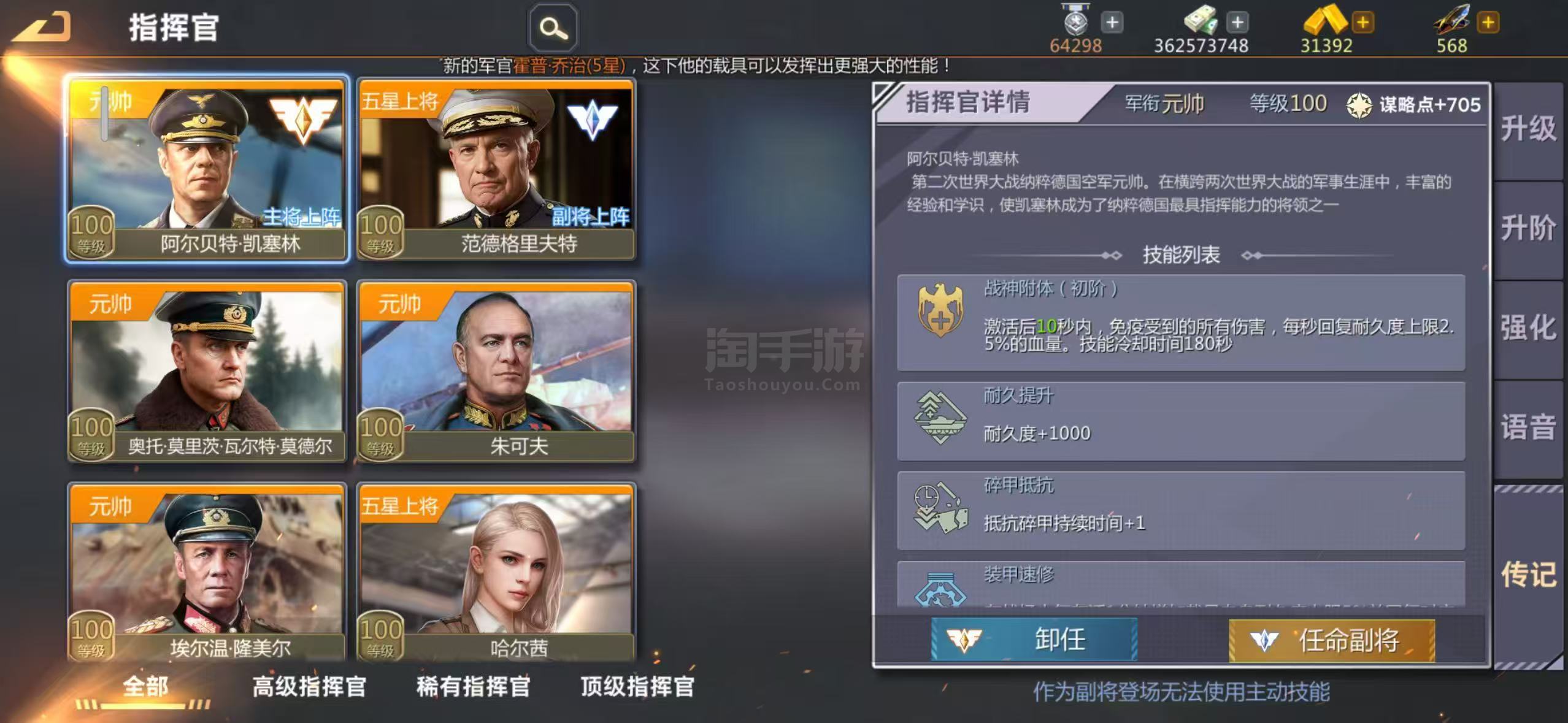
Task: Switch to 稀有指挥官 tab
Action: (x=473, y=686)
